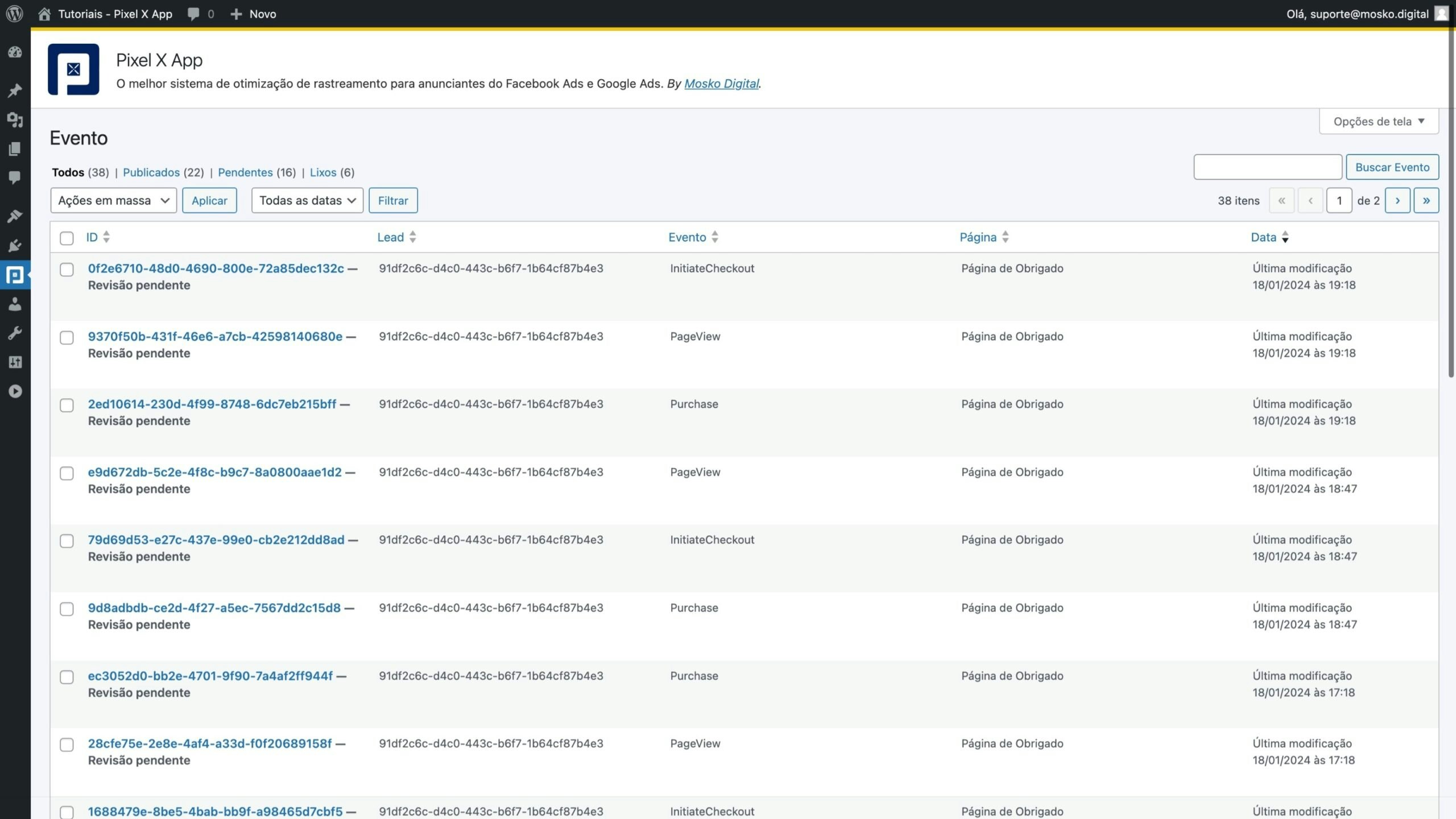Toggle Data column sort arrow
1456x819 pixels.
coord(1285,237)
